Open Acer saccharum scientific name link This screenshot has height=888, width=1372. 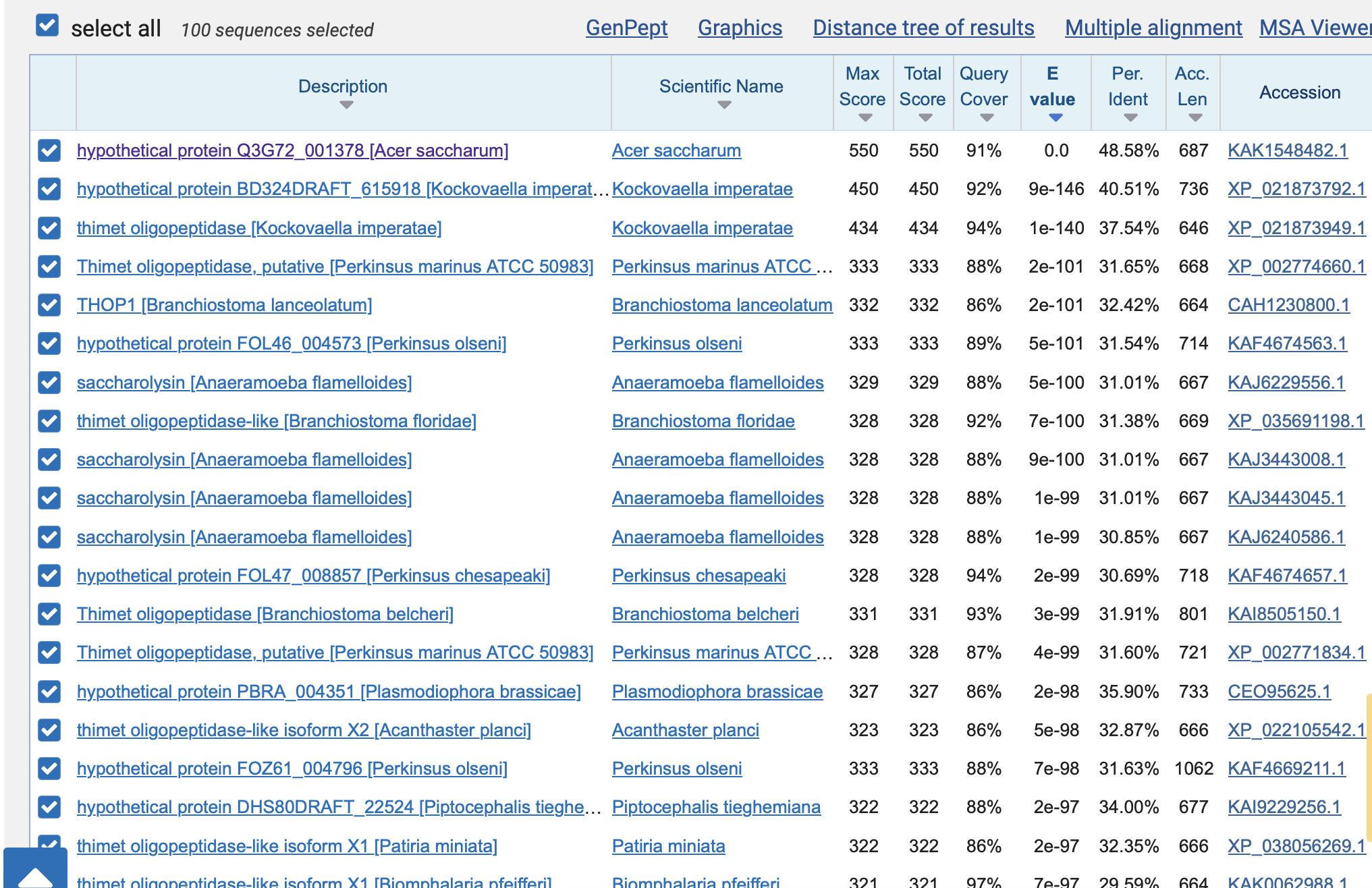pyautogui.click(x=676, y=150)
